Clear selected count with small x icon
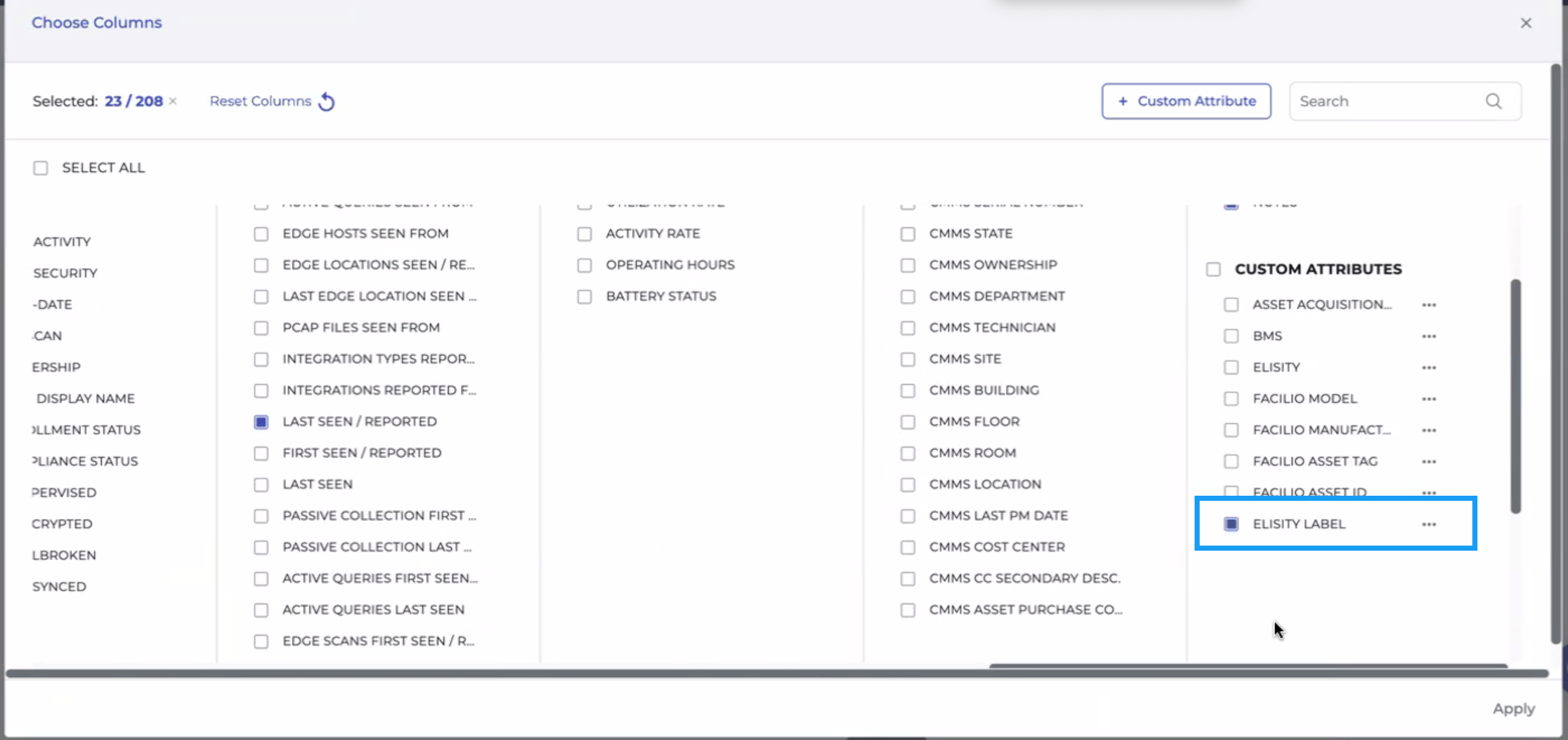Screen dimensions: 1568x740 coord(173,101)
